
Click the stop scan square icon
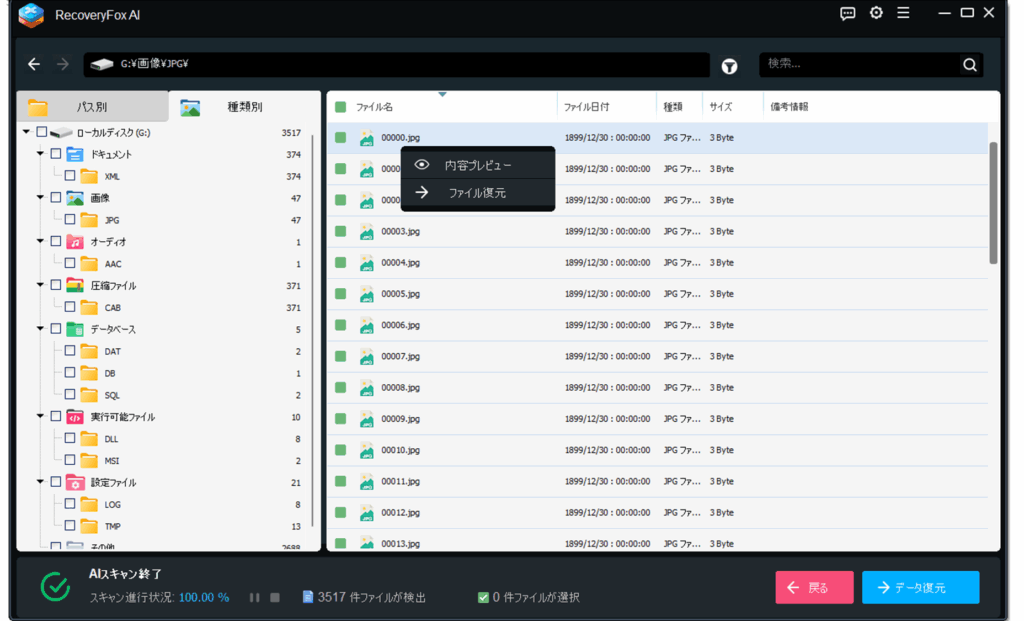tap(275, 597)
